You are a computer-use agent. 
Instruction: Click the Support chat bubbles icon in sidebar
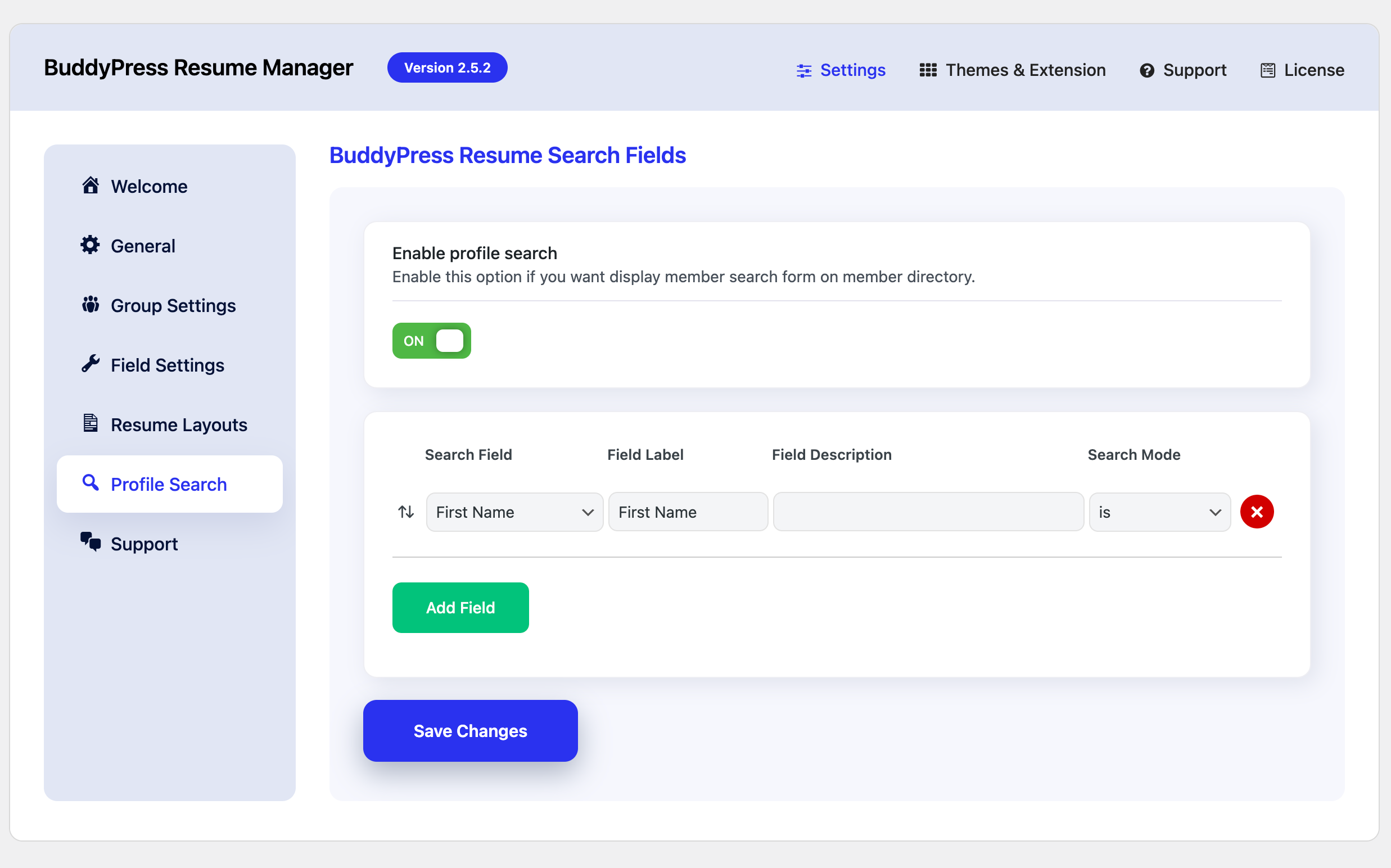[89, 542]
